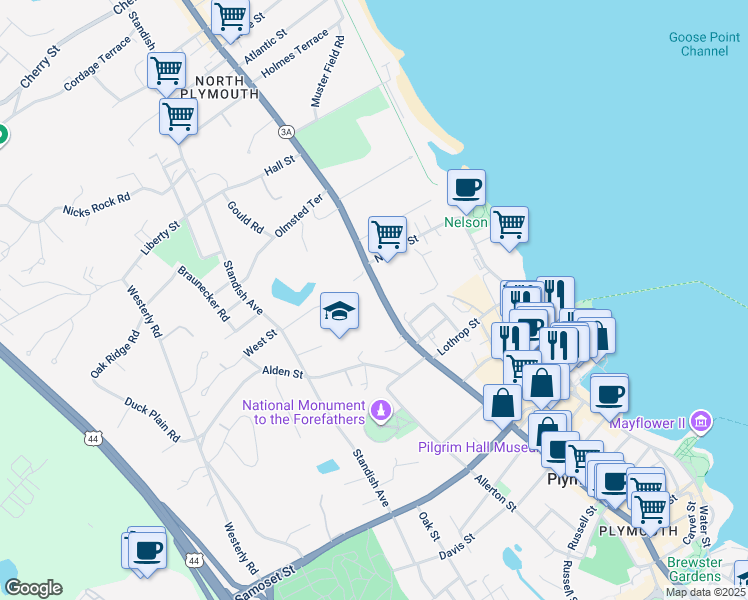
Task: Click the Holmes Terrace label
Action: click(295, 53)
